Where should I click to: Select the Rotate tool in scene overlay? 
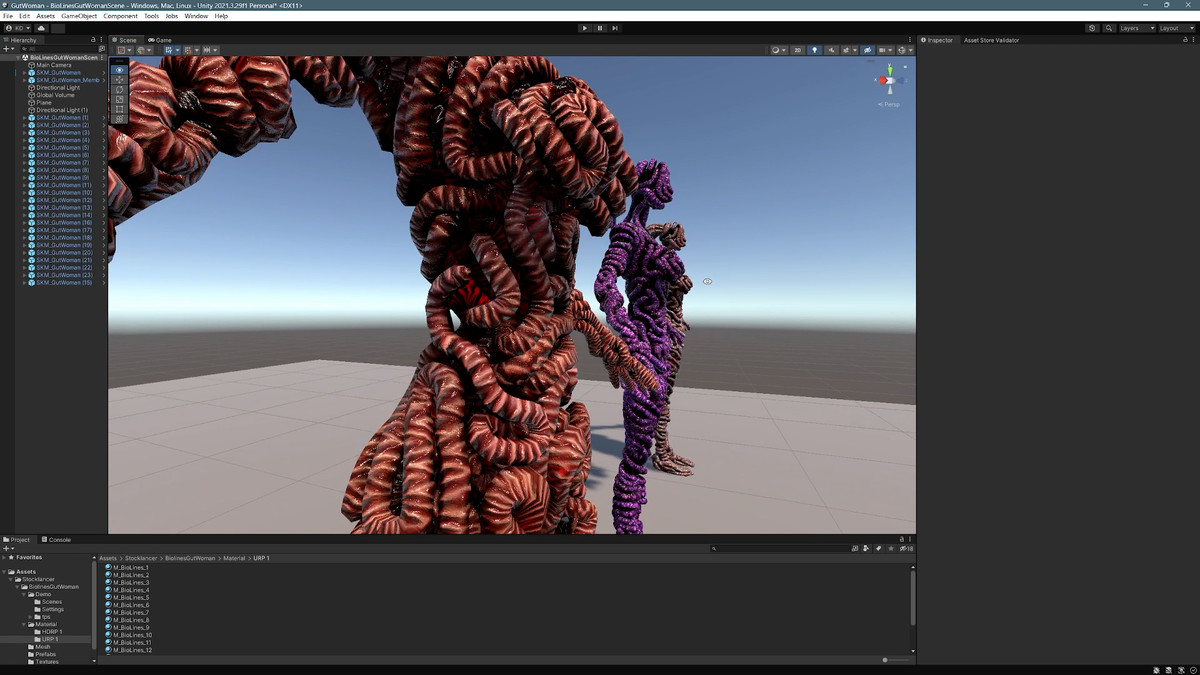pyautogui.click(x=119, y=90)
